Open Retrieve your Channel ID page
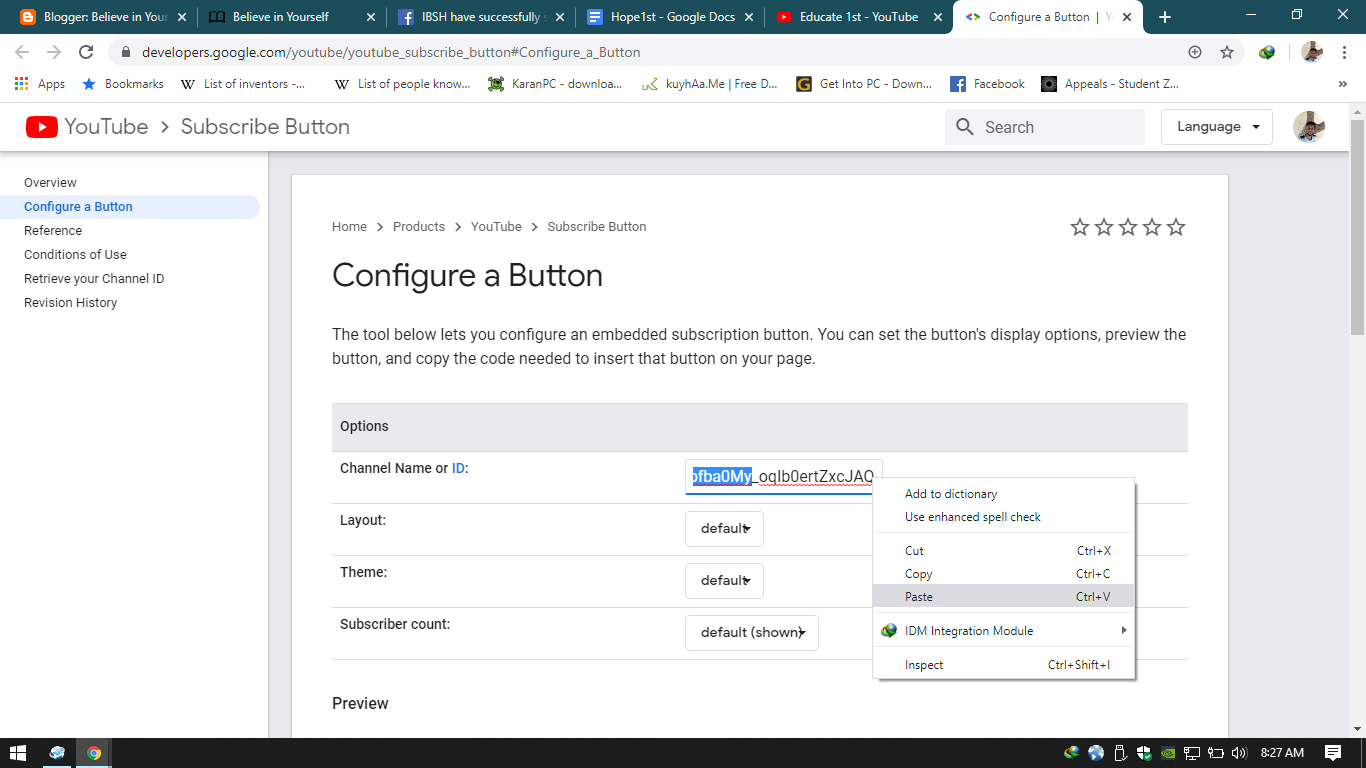 pyautogui.click(x=94, y=279)
